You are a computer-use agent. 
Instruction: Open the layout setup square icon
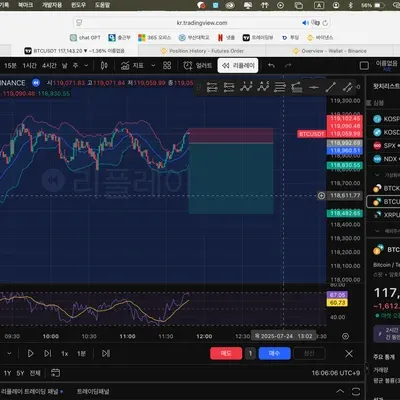[x=364, y=66]
